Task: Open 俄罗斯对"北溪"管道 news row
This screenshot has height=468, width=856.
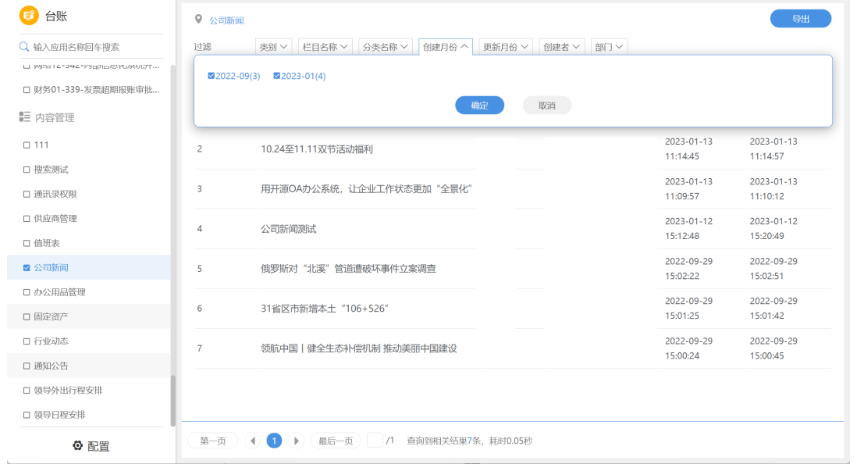Action: pos(348,269)
